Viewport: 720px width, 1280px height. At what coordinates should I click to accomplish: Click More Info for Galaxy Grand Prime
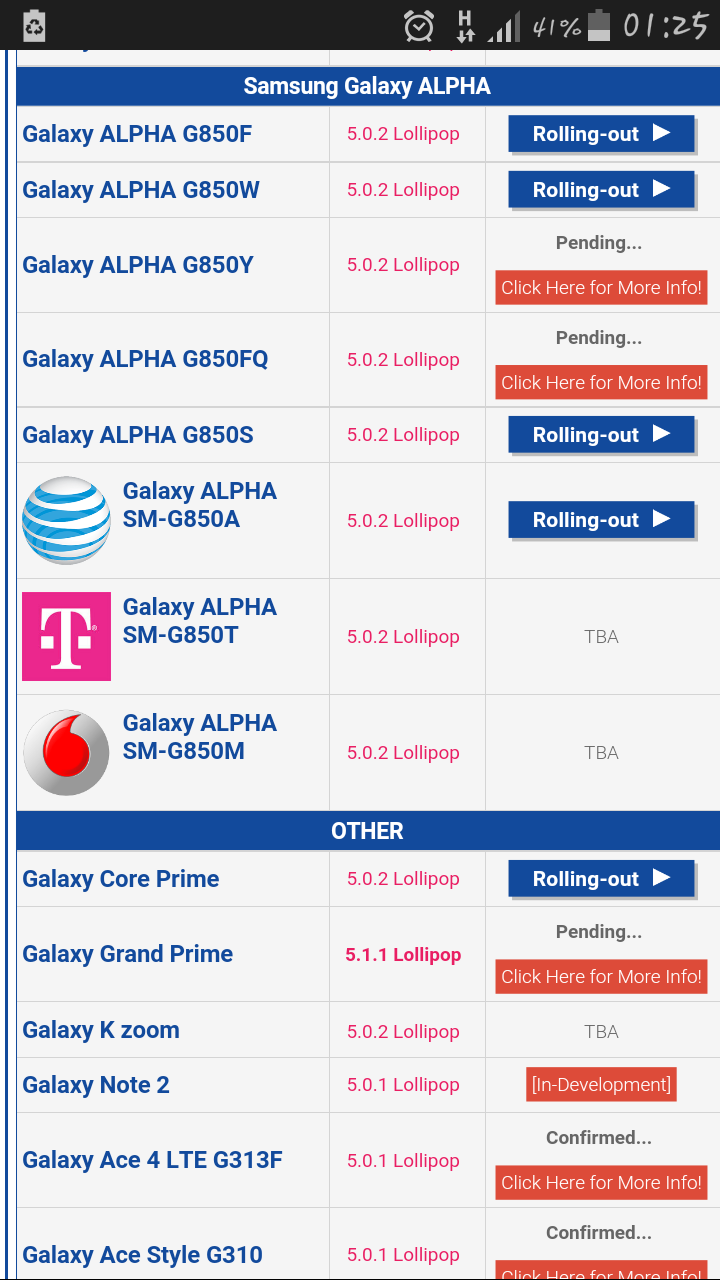[x=601, y=977]
